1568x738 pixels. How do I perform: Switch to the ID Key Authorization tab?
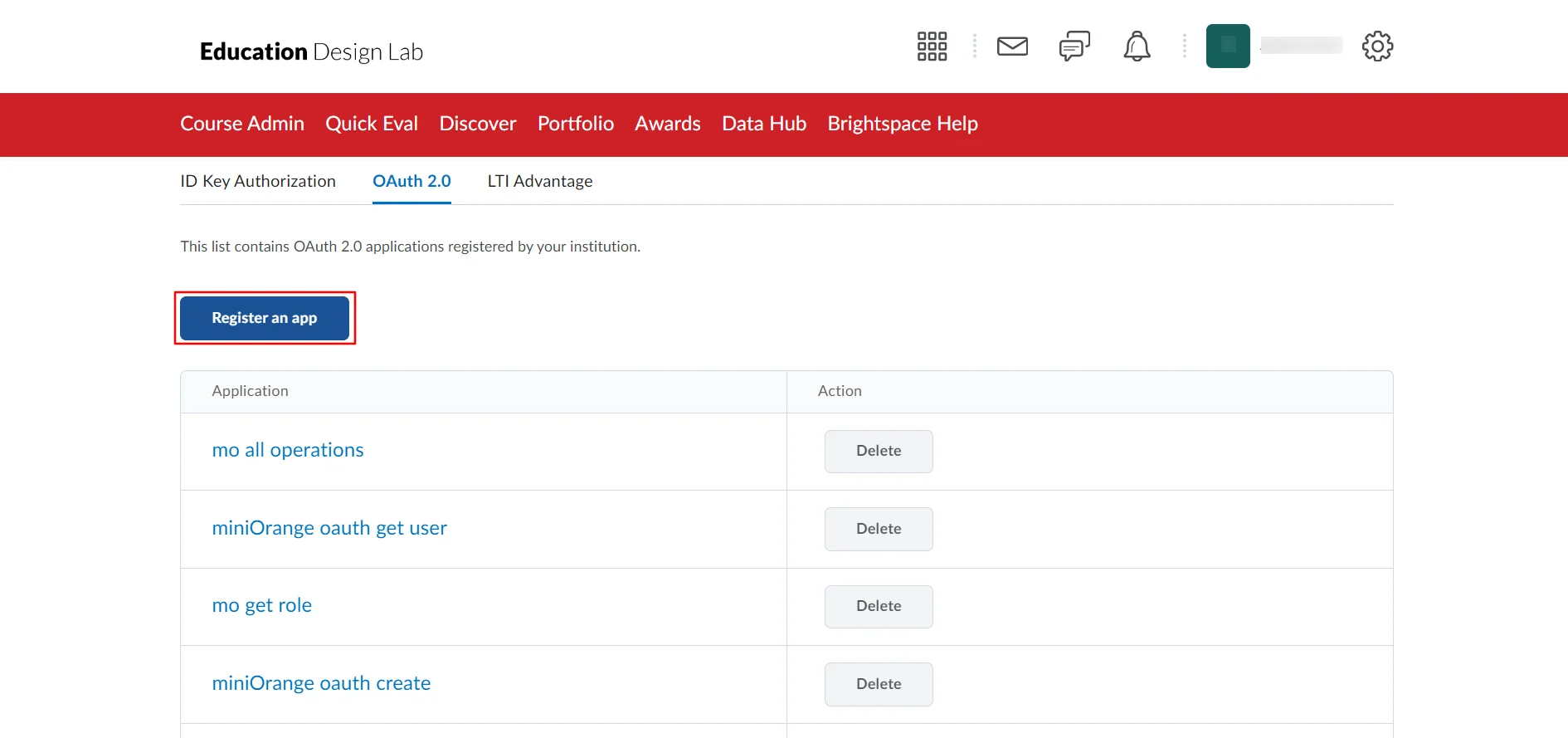click(258, 181)
